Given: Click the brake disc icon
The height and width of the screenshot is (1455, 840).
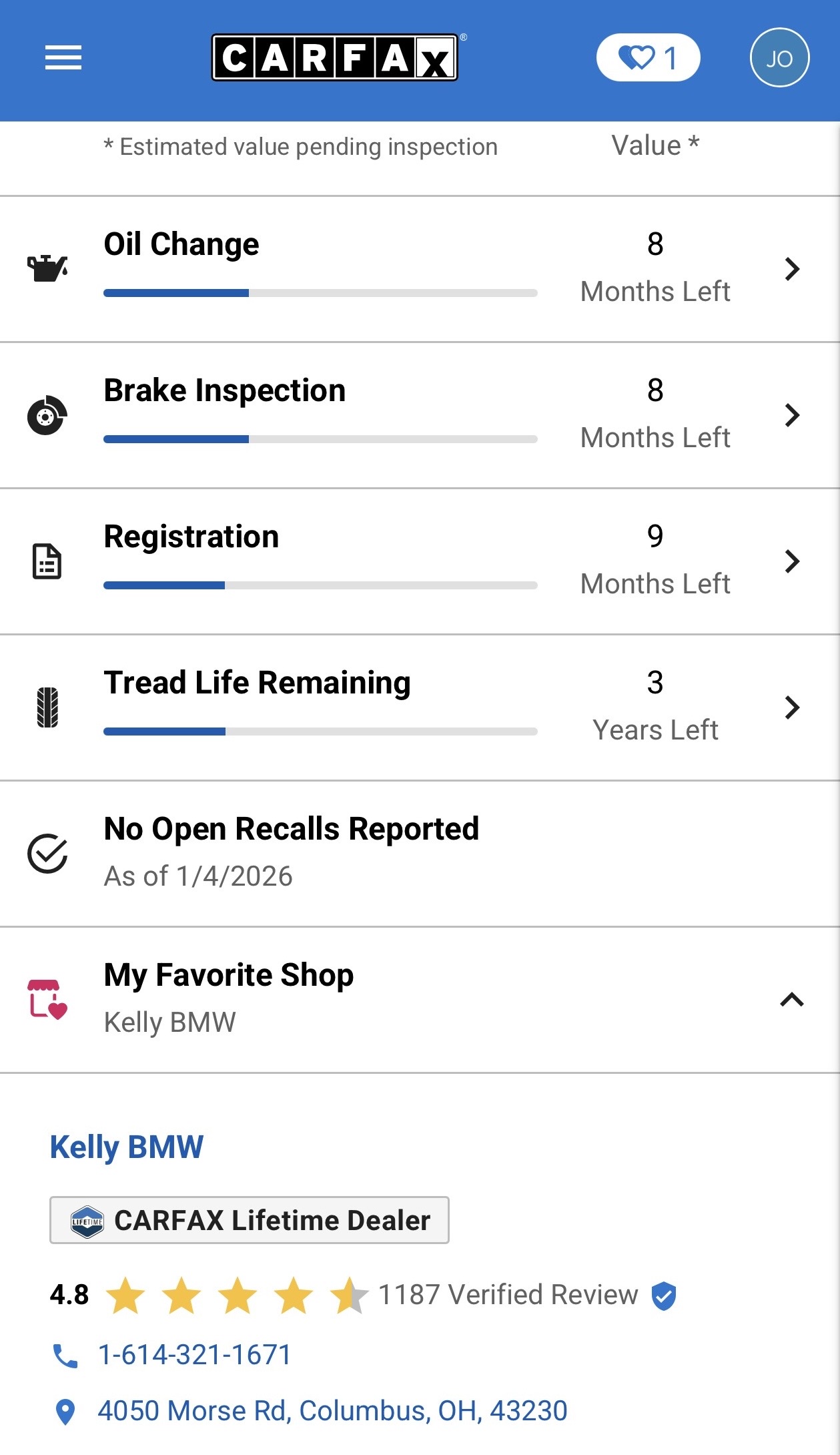Looking at the screenshot, I should 47,415.
